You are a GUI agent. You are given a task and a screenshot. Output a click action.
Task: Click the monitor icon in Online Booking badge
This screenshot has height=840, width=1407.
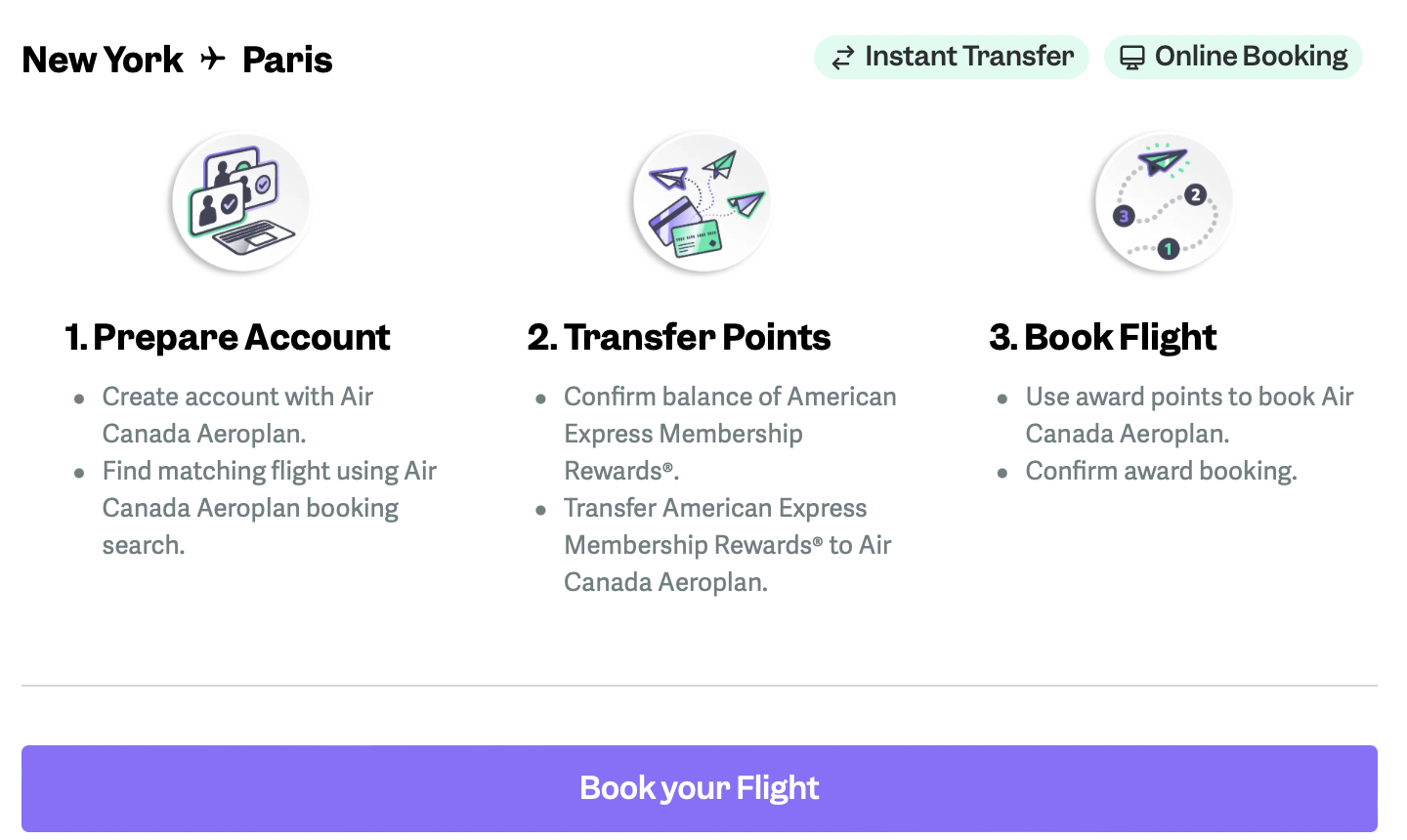1131,58
